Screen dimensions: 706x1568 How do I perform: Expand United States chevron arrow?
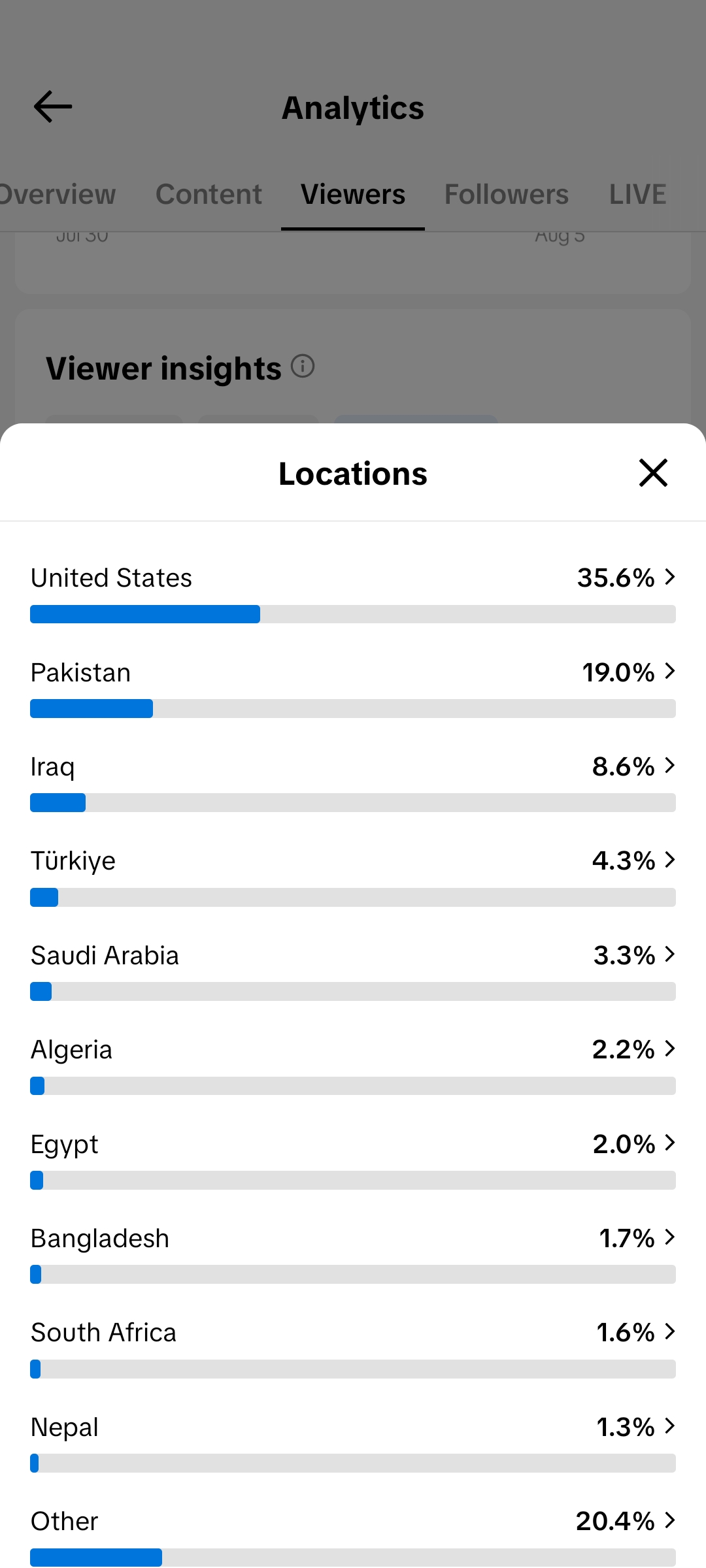(x=669, y=577)
